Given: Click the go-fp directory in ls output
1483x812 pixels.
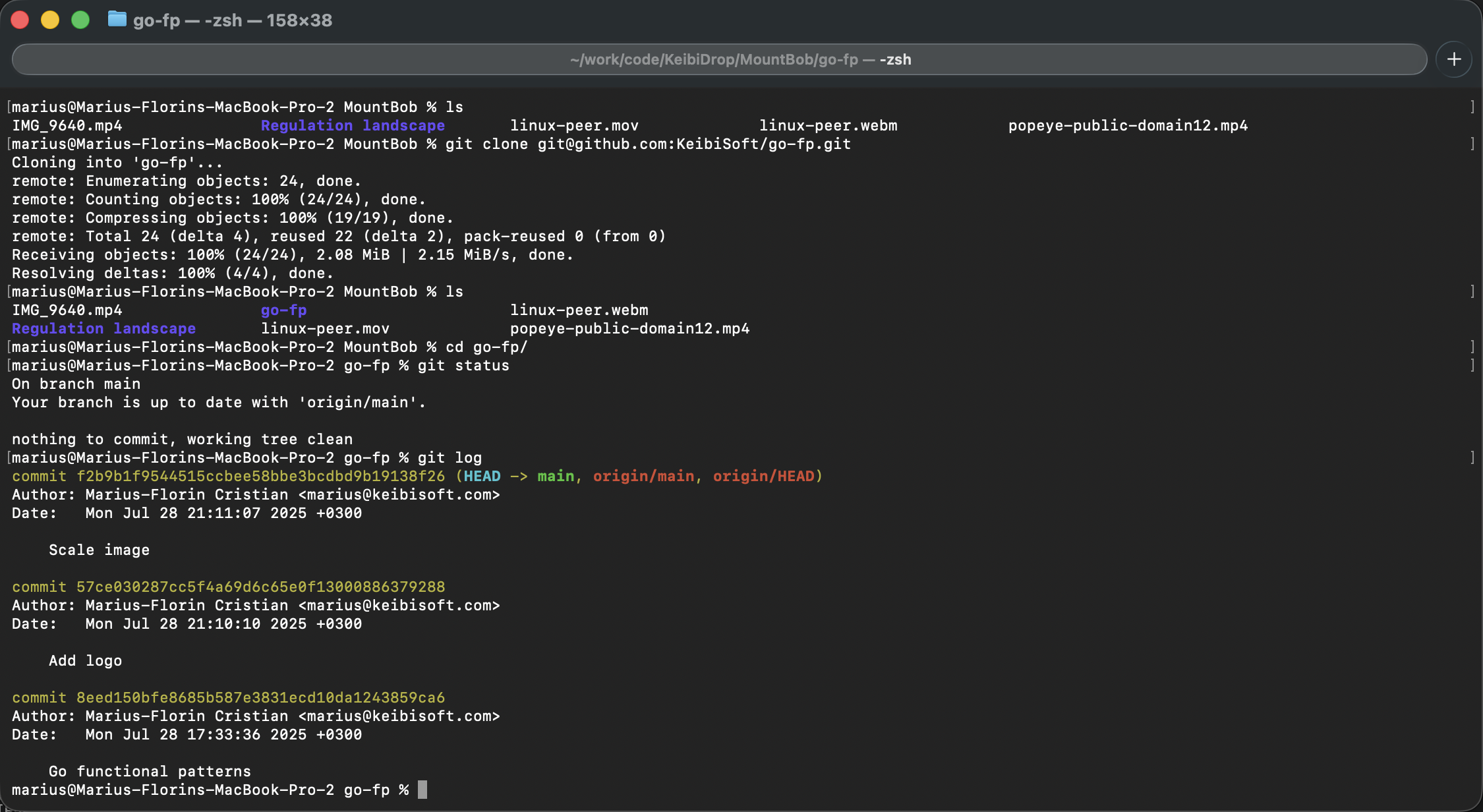Looking at the screenshot, I should pos(283,310).
